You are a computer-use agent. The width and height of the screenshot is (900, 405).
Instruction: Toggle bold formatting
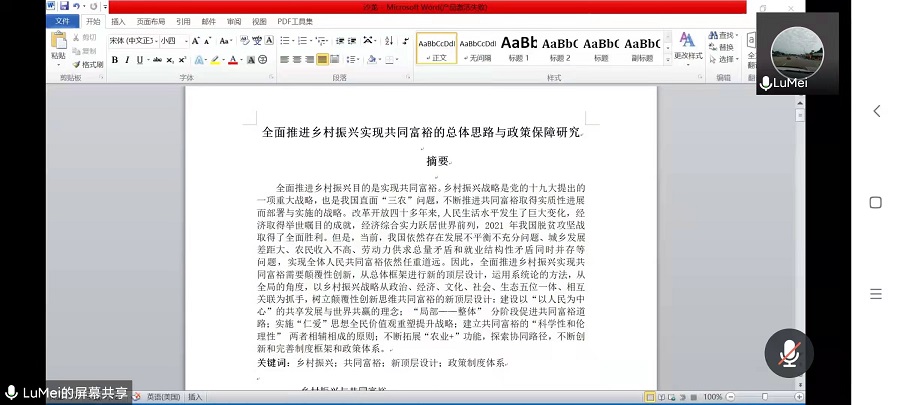[114, 60]
